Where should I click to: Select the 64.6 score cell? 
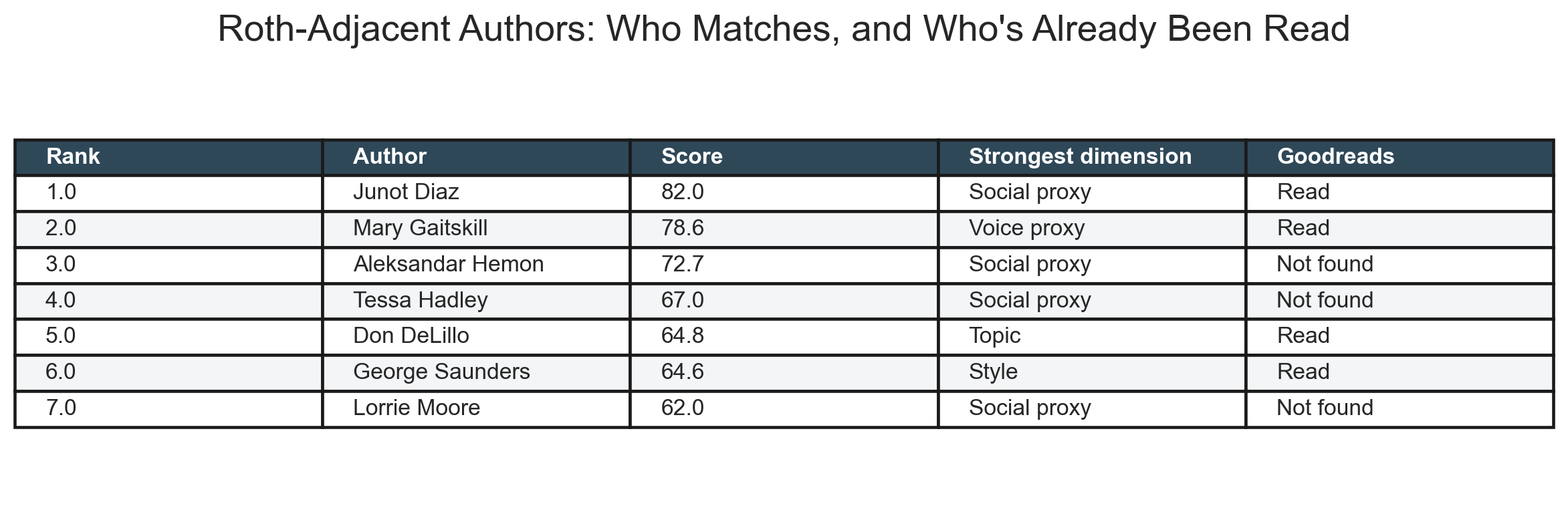(682, 372)
